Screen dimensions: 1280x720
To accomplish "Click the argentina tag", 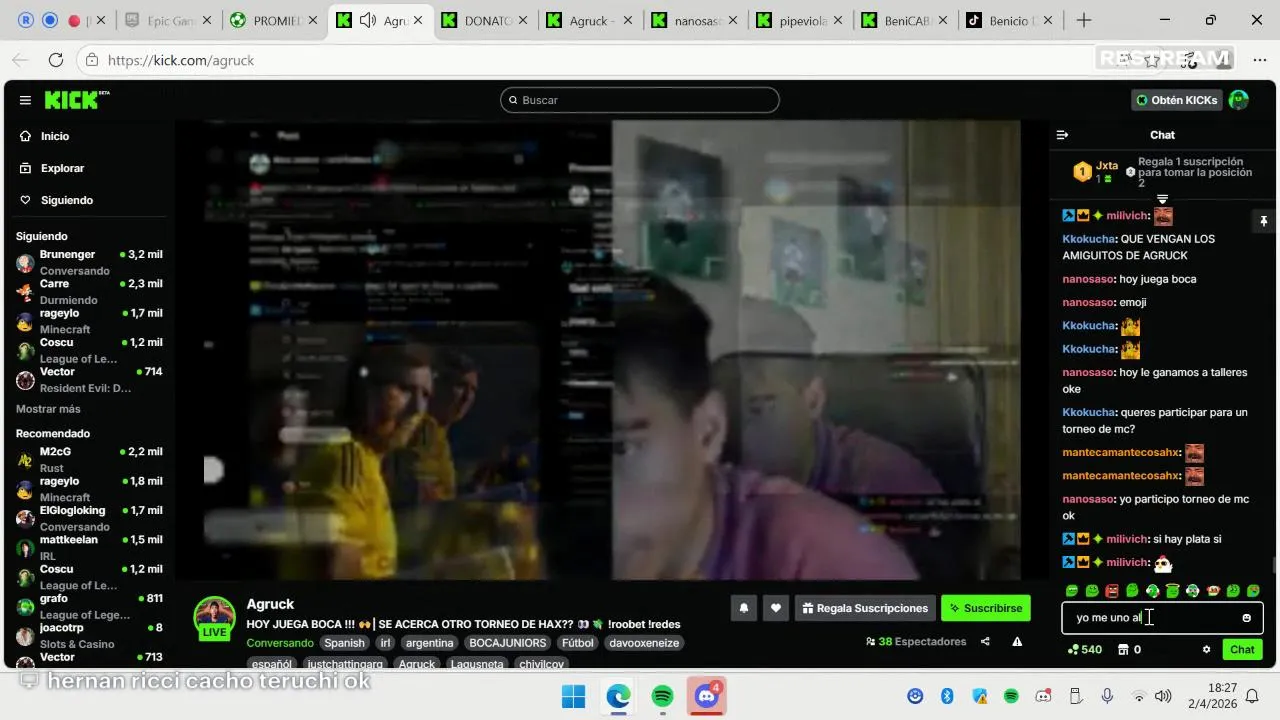I will [x=430, y=643].
